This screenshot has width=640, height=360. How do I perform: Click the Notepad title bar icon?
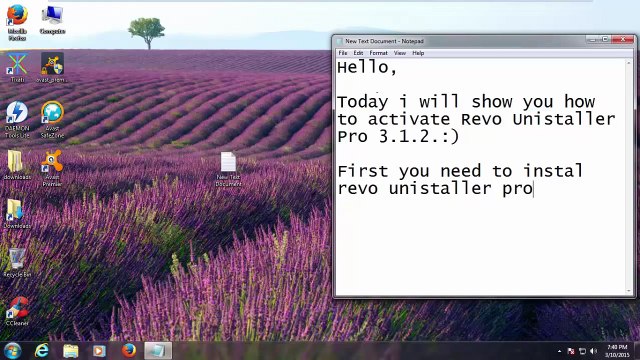pos(339,41)
